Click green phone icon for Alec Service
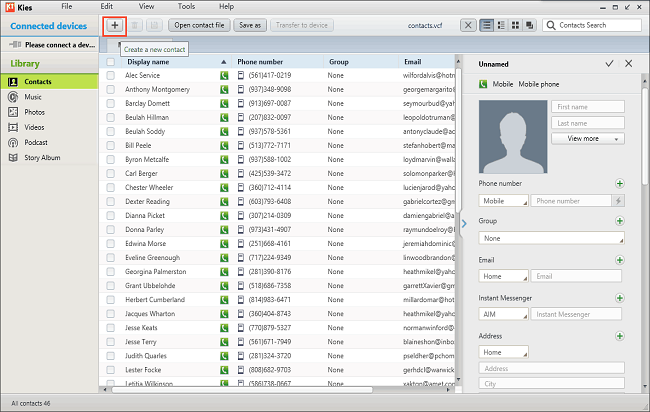The height and width of the screenshot is (412, 650). [x=224, y=75]
